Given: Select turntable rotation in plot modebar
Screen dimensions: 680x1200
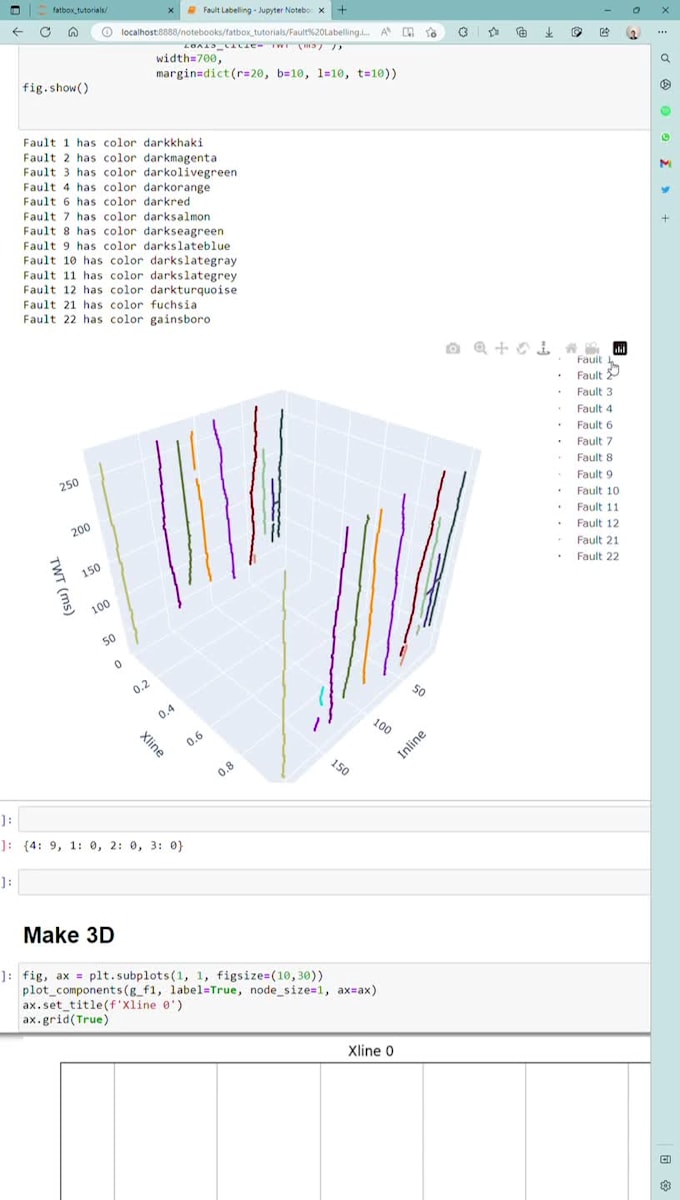Looking at the screenshot, I should tap(543, 348).
